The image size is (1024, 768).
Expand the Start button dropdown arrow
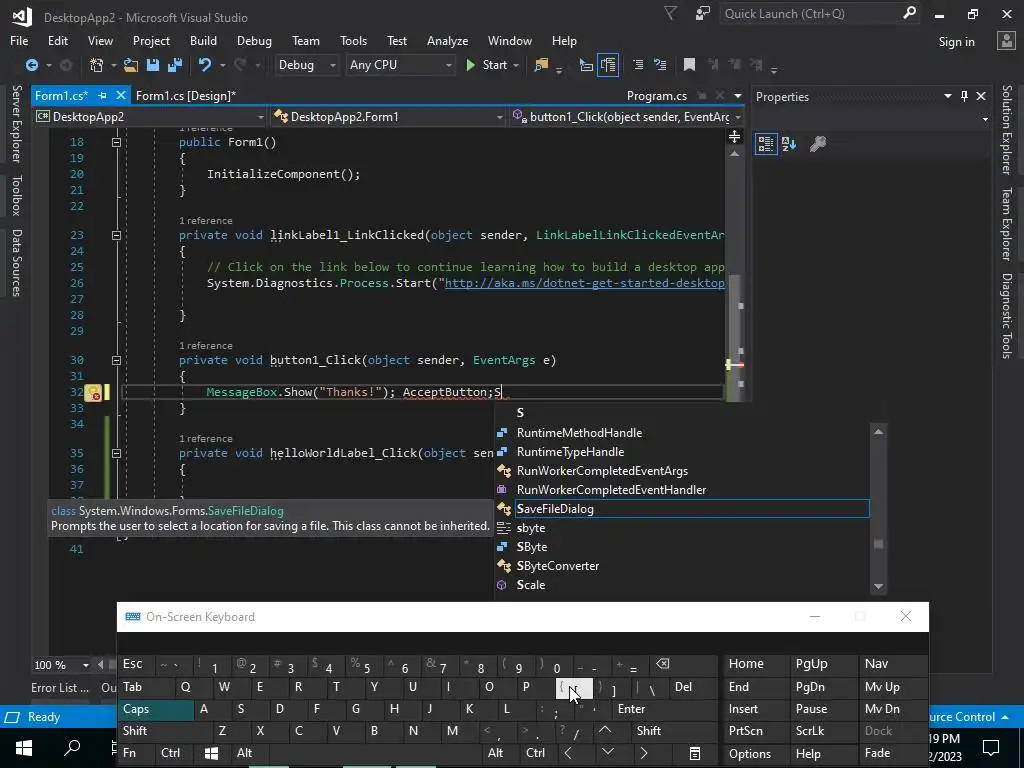(516, 65)
